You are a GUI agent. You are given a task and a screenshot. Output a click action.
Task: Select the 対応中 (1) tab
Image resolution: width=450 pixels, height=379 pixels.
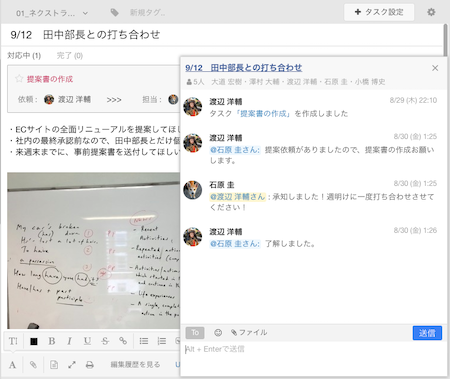(x=24, y=55)
